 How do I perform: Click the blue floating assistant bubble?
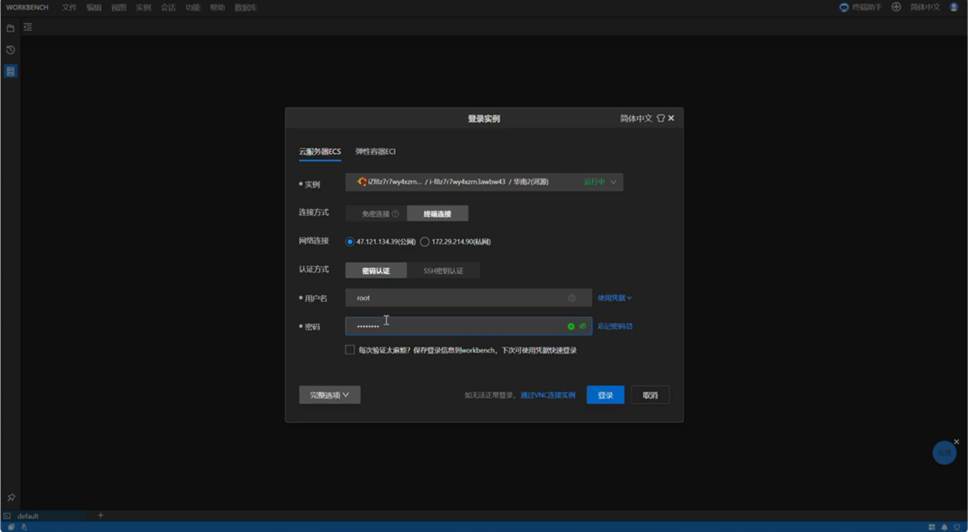coord(944,453)
